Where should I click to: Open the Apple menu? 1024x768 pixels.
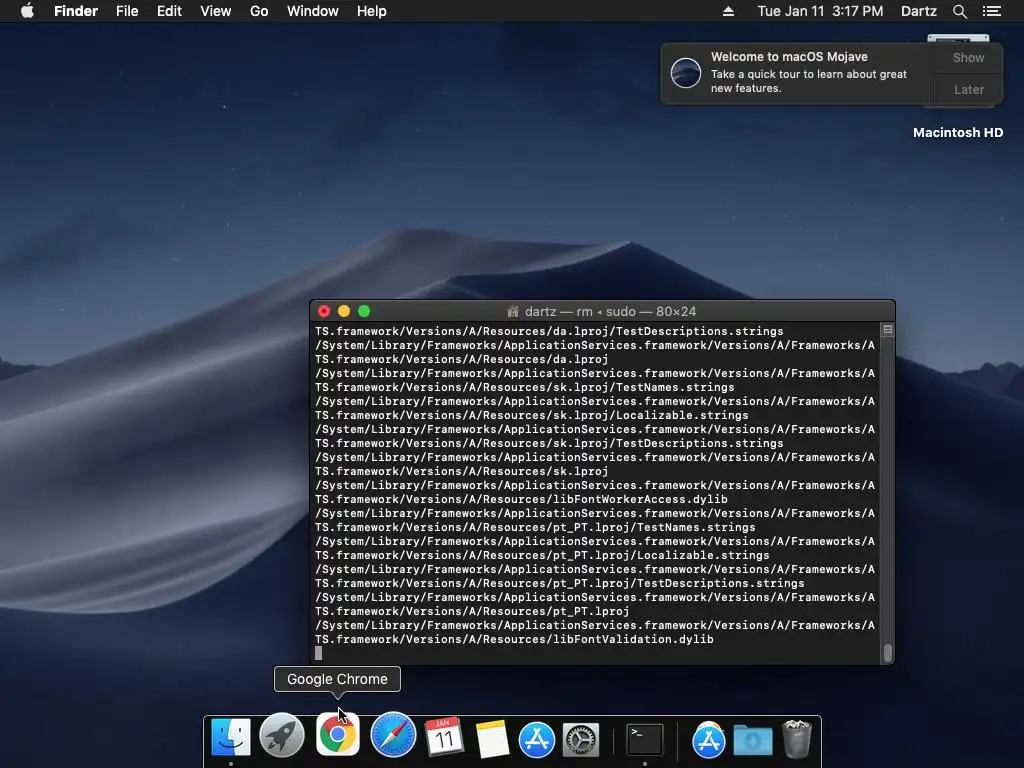(x=27, y=11)
